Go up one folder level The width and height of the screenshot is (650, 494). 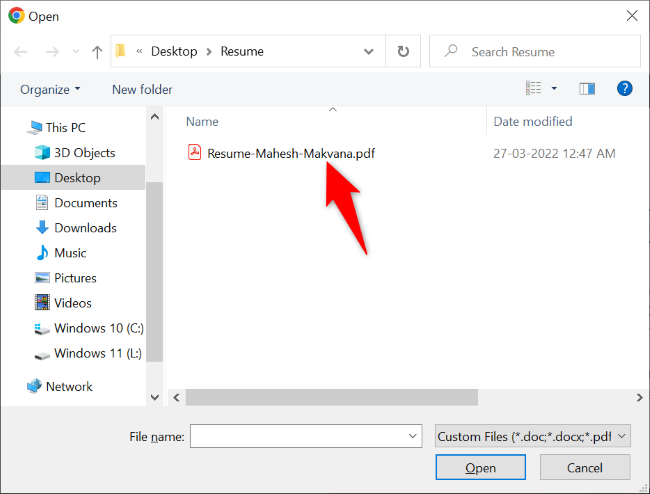[97, 52]
